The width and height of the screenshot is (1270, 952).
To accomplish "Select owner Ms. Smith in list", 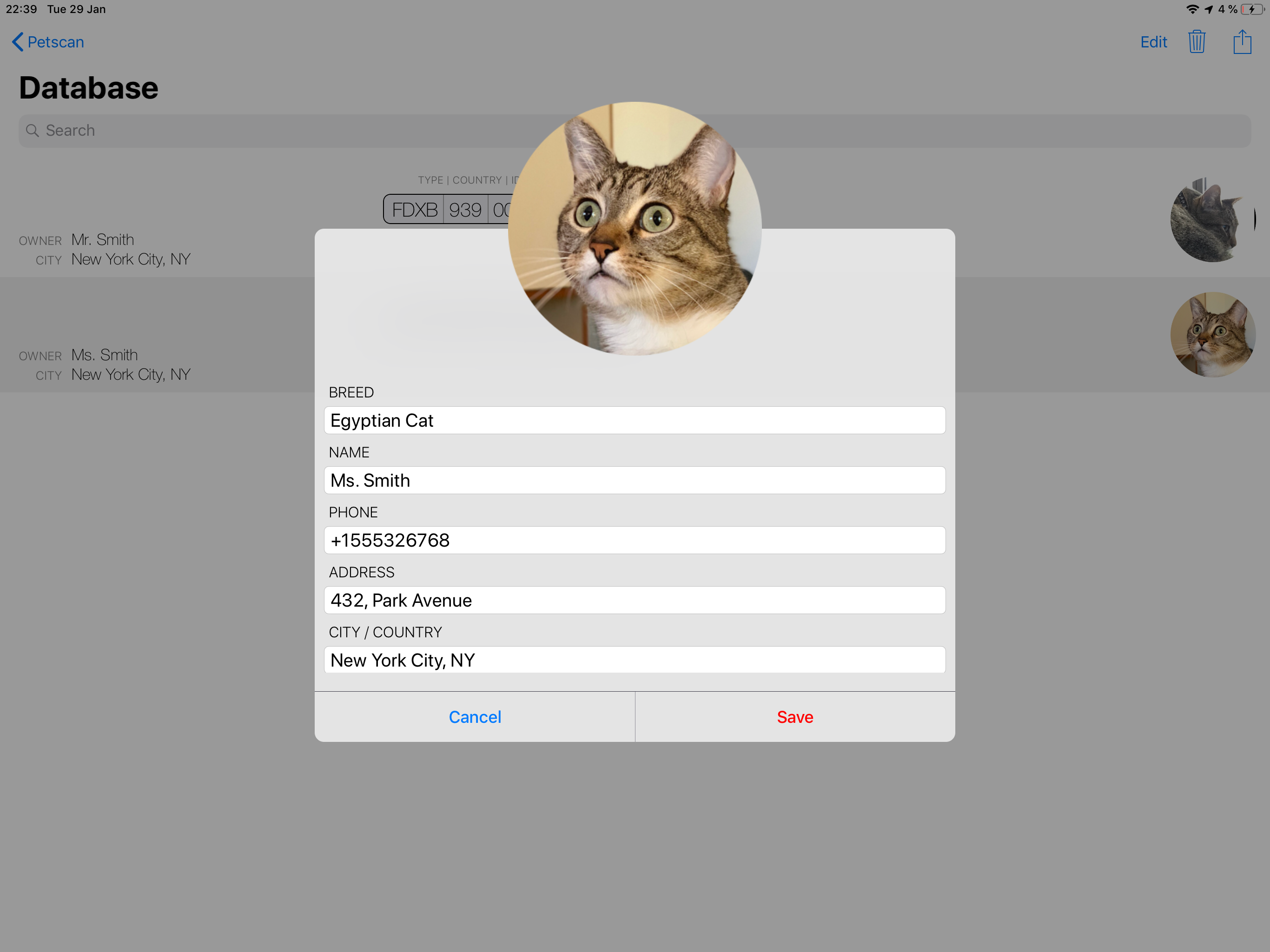I will [105, 355].
